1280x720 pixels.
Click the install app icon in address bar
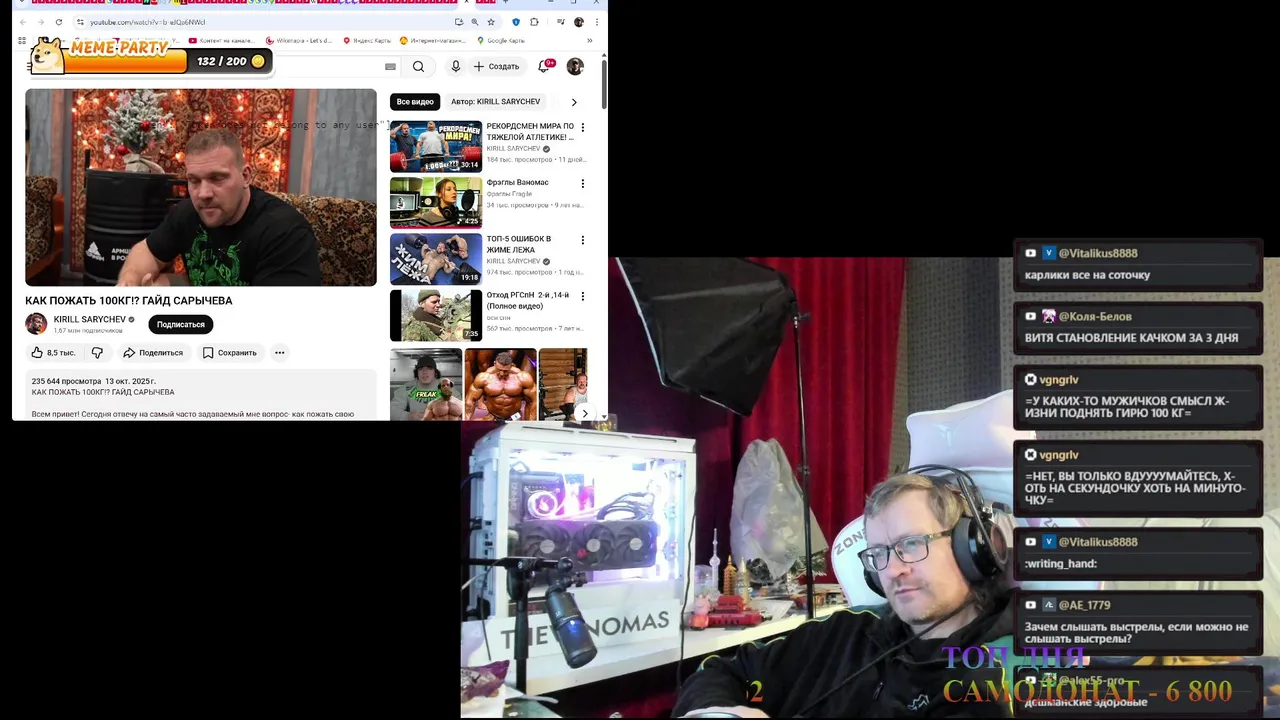(x=459, y=22)
